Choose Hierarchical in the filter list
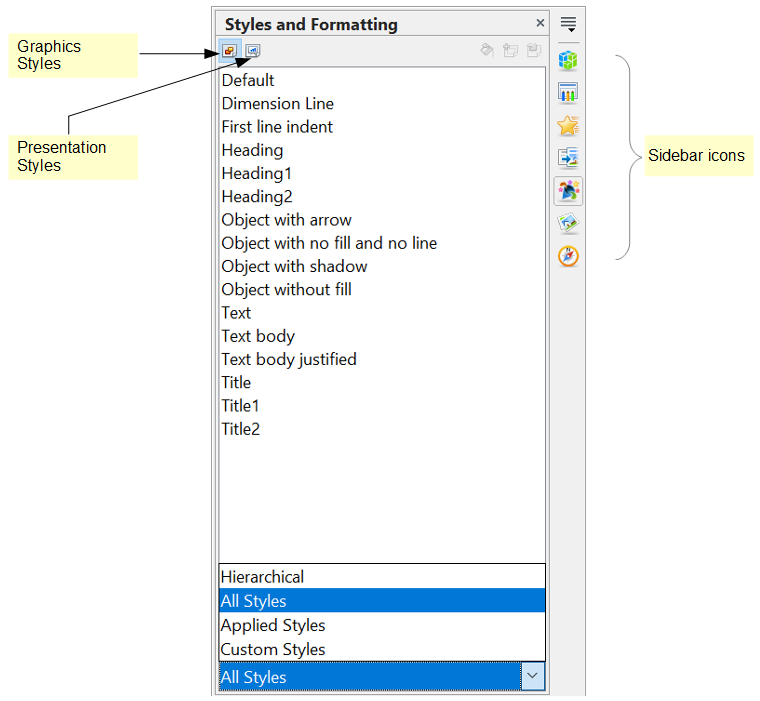This screenshot has height=701, width=760. (382, 577)
